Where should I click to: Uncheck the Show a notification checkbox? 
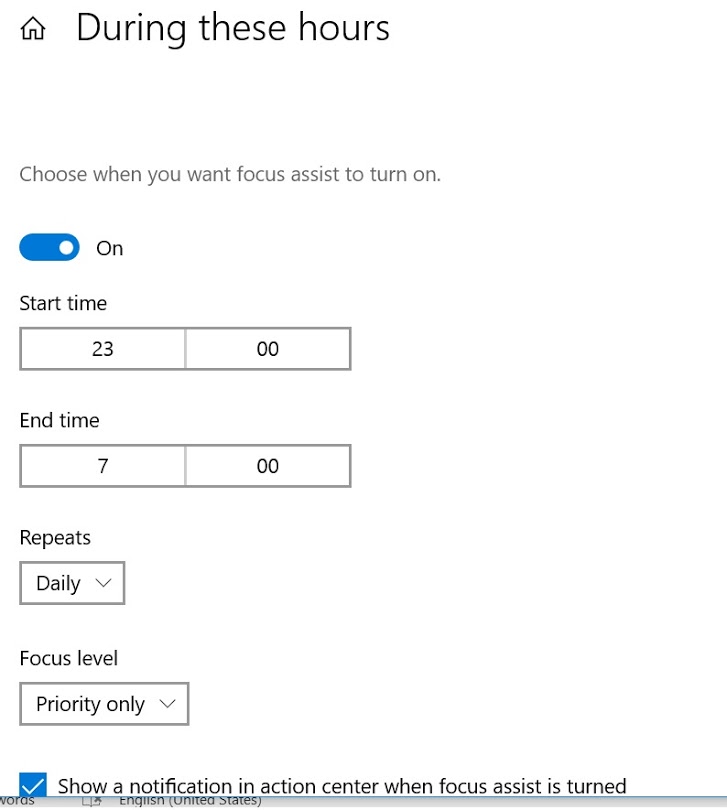click(x=33, y=786)
